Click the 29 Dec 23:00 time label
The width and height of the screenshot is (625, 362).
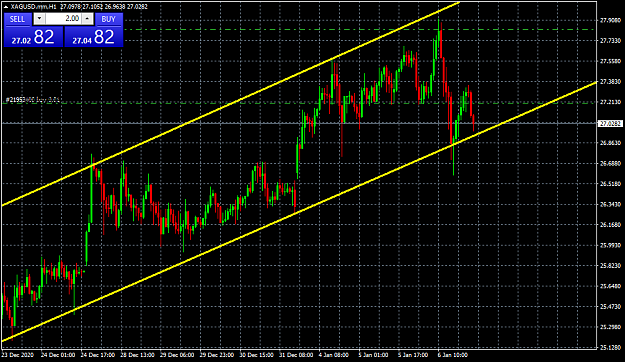[x=217, y=355]
